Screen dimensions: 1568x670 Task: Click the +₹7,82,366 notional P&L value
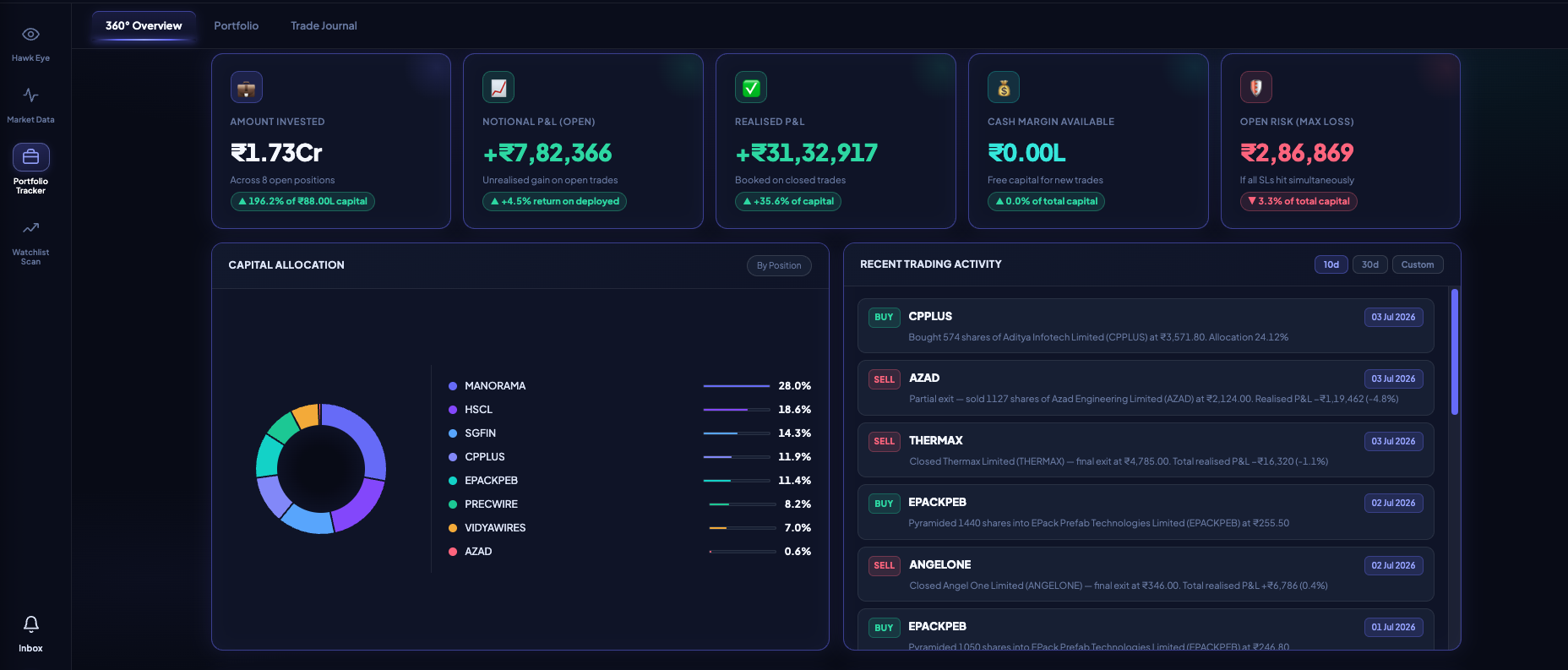547,153
